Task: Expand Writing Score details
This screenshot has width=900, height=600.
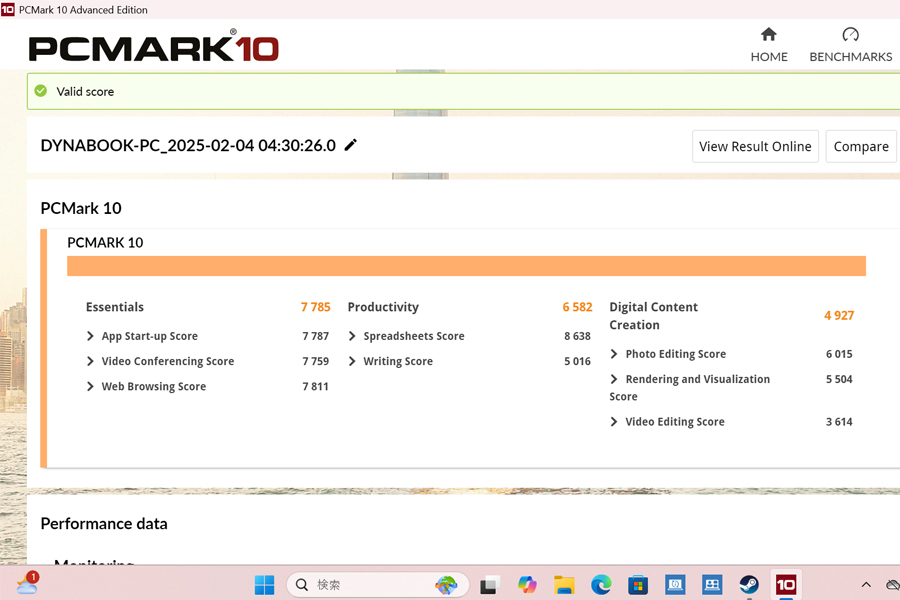Action: coord(352,361)
